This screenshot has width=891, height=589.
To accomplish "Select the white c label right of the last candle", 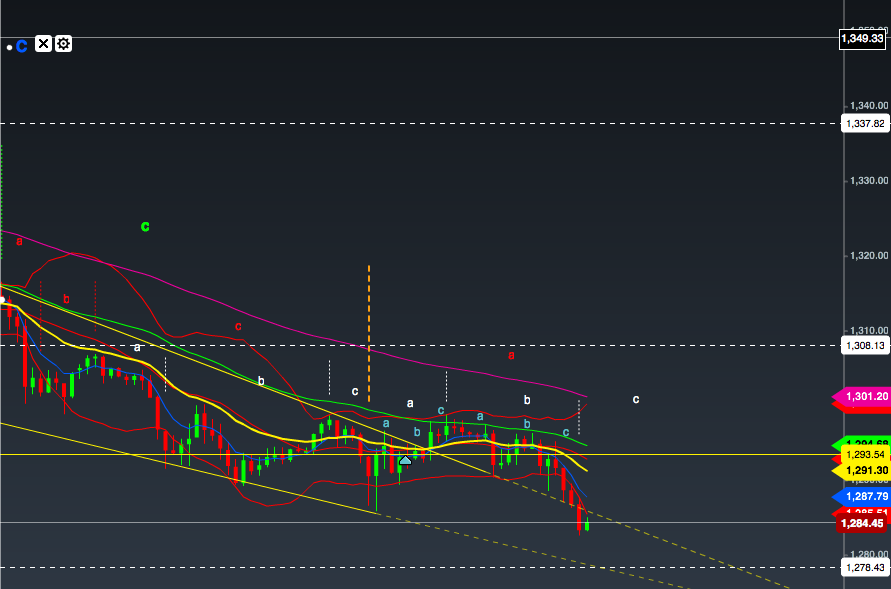I will (636, 399).
